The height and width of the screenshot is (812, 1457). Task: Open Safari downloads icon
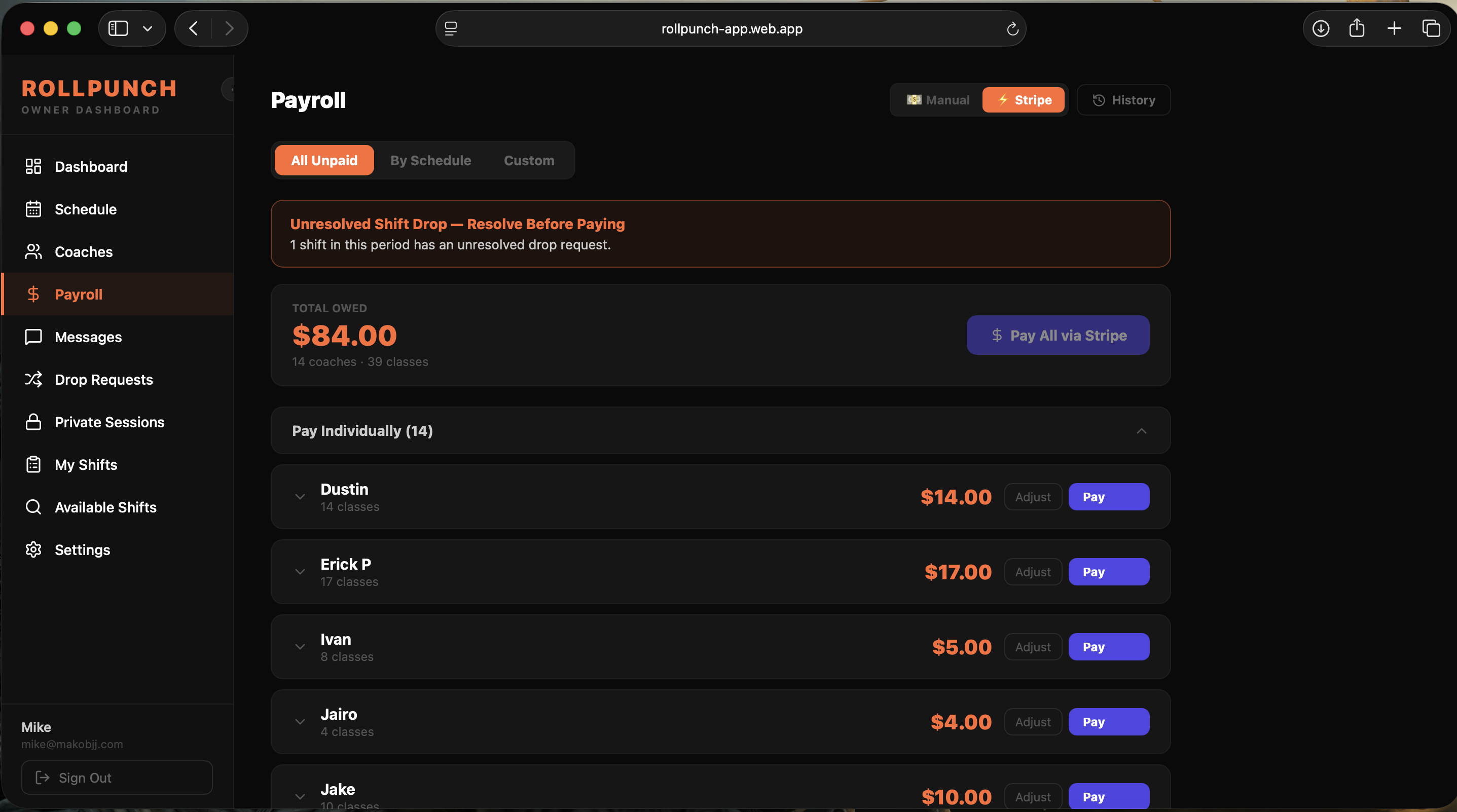(1321, 28)
